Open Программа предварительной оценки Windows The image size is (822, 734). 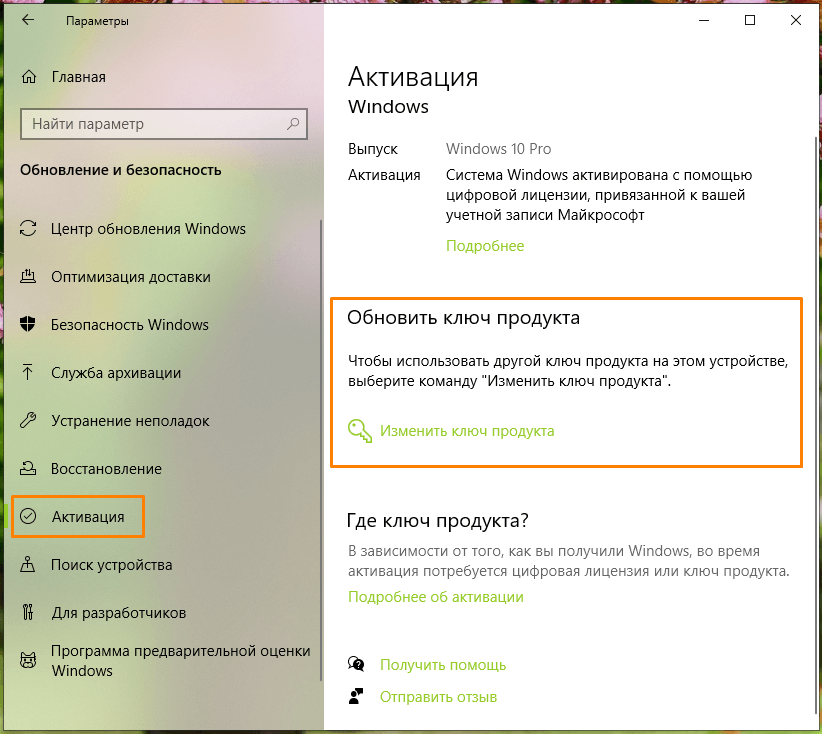click(180, 661)
